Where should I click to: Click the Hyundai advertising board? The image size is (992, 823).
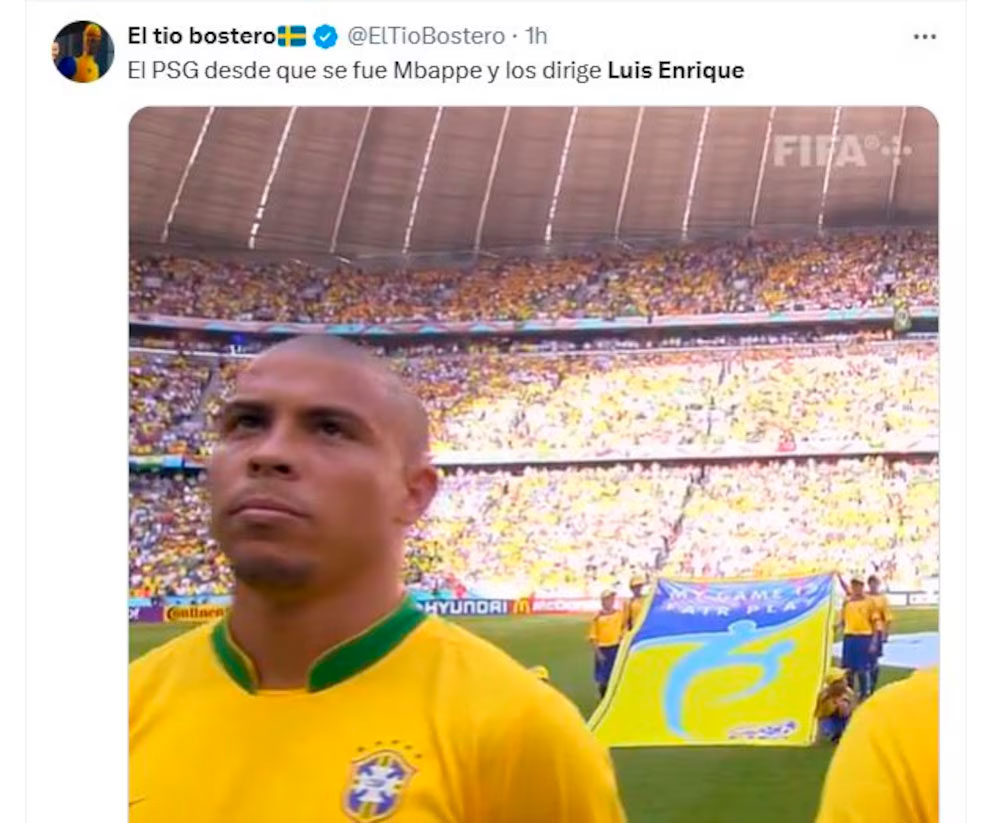coord(468,607)
